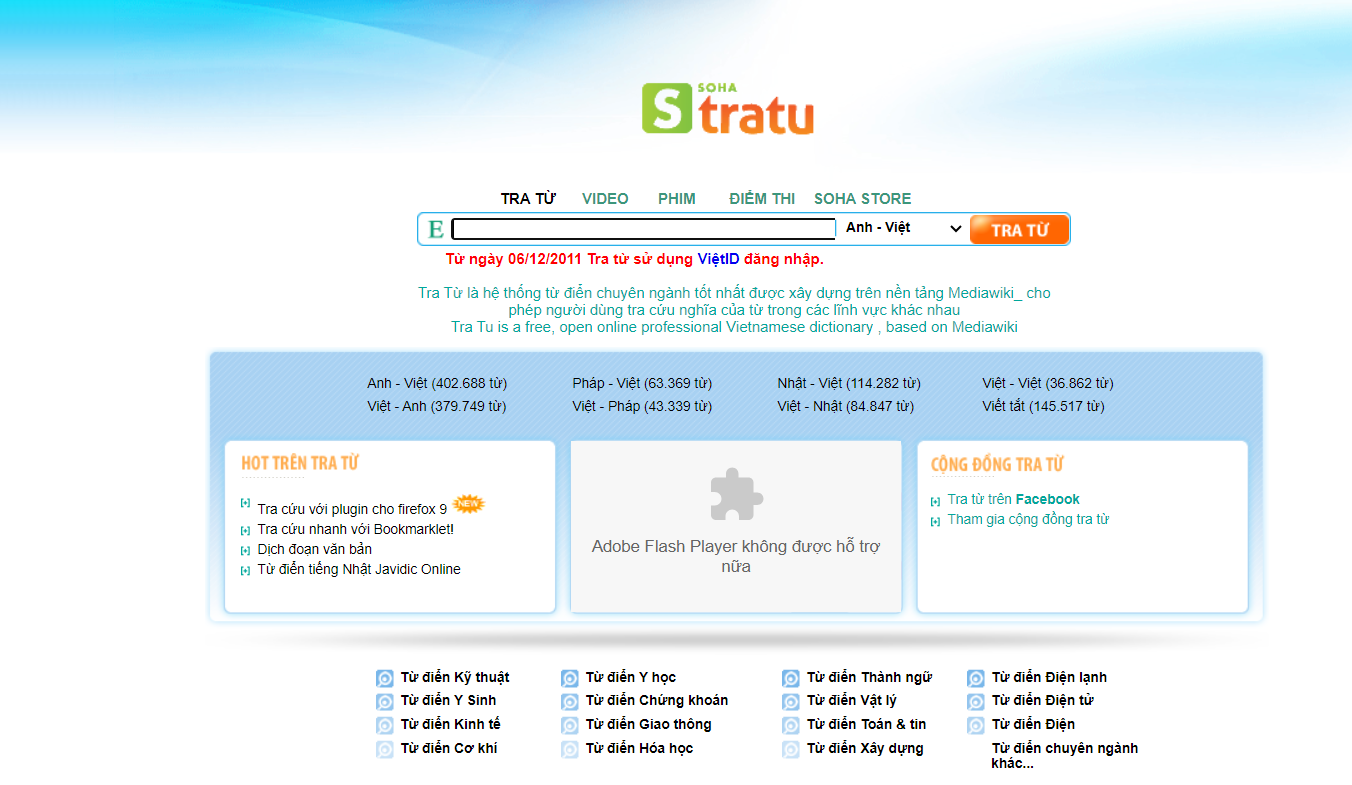This screenshot has height=785, width=1352.
Task: Open Từ điển Chứng khoán text link
Action: tap(657, 700)
